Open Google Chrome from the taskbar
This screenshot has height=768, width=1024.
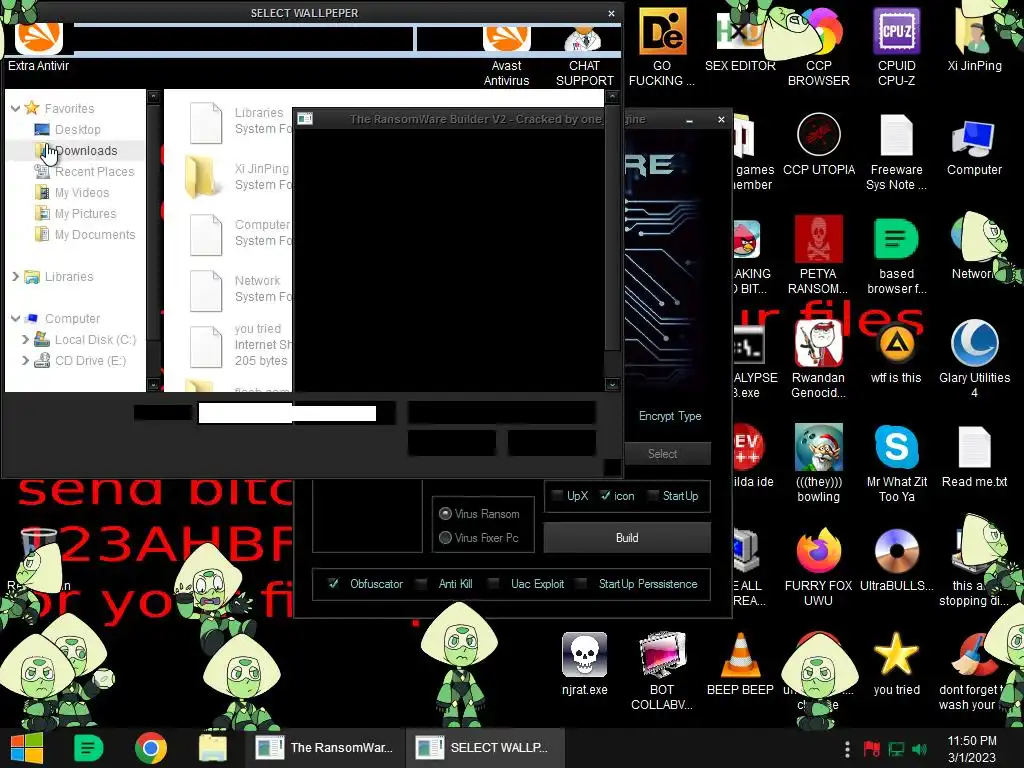pyautogui.click(x=151, y=748)
